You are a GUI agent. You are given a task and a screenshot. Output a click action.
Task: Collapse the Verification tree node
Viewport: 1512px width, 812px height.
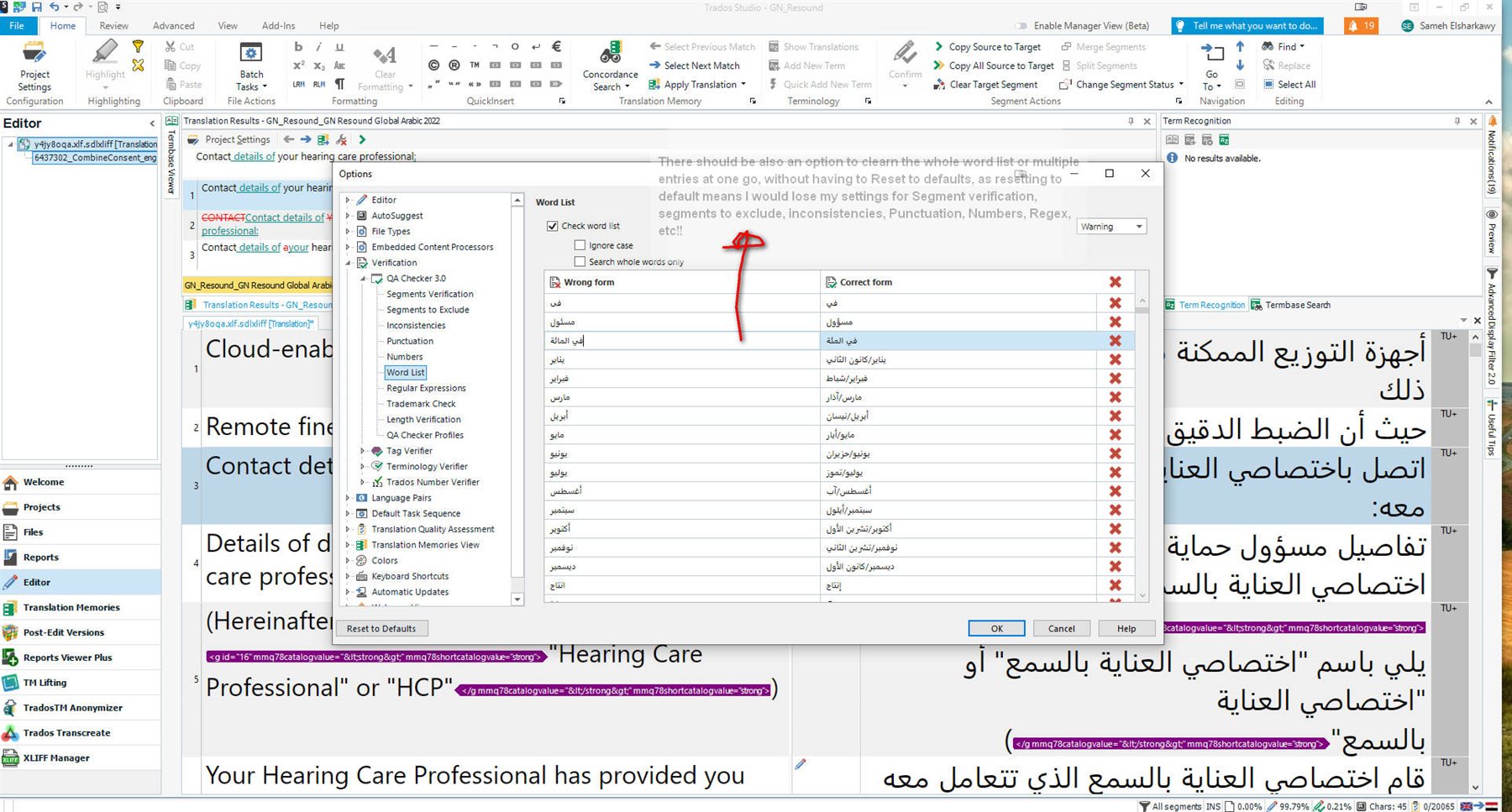tap(348, 263)
